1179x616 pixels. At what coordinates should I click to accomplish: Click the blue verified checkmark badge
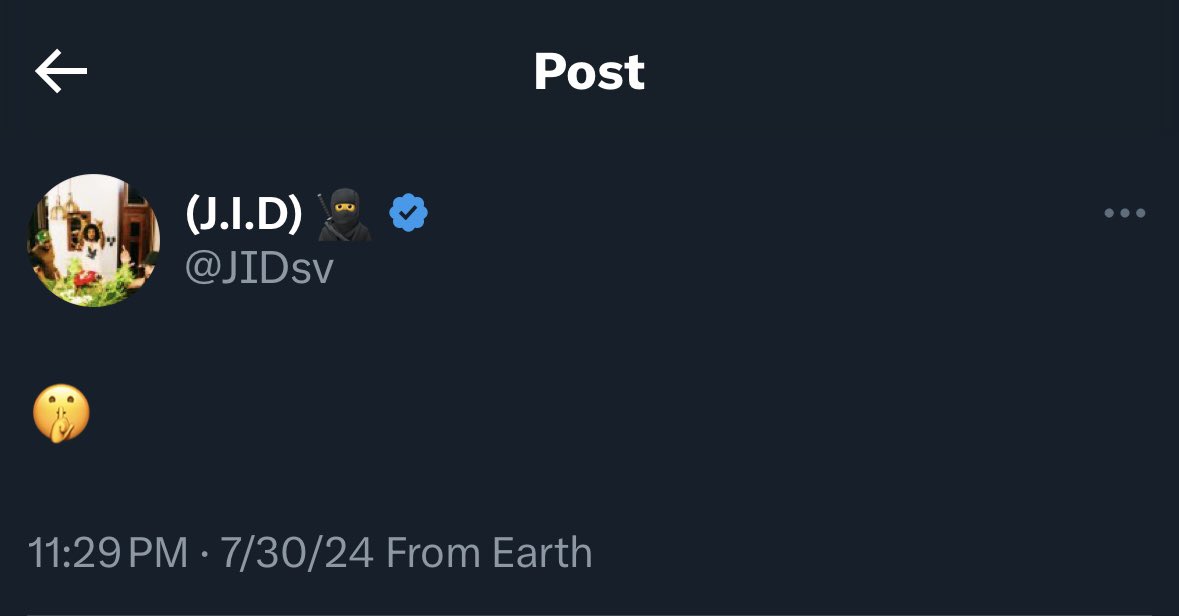[408, 213]
